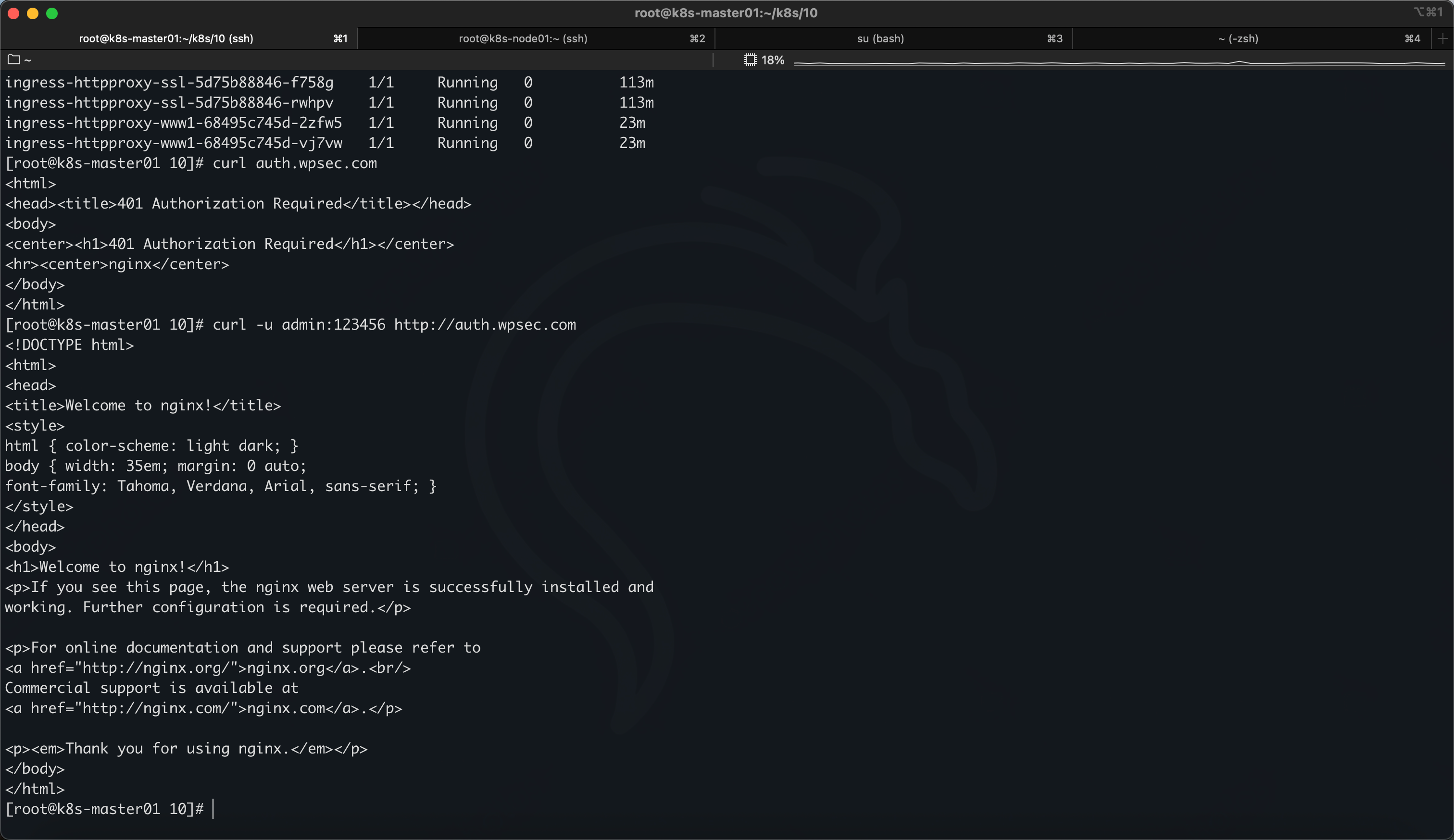Click at the final shell prompt cursor

213,809
